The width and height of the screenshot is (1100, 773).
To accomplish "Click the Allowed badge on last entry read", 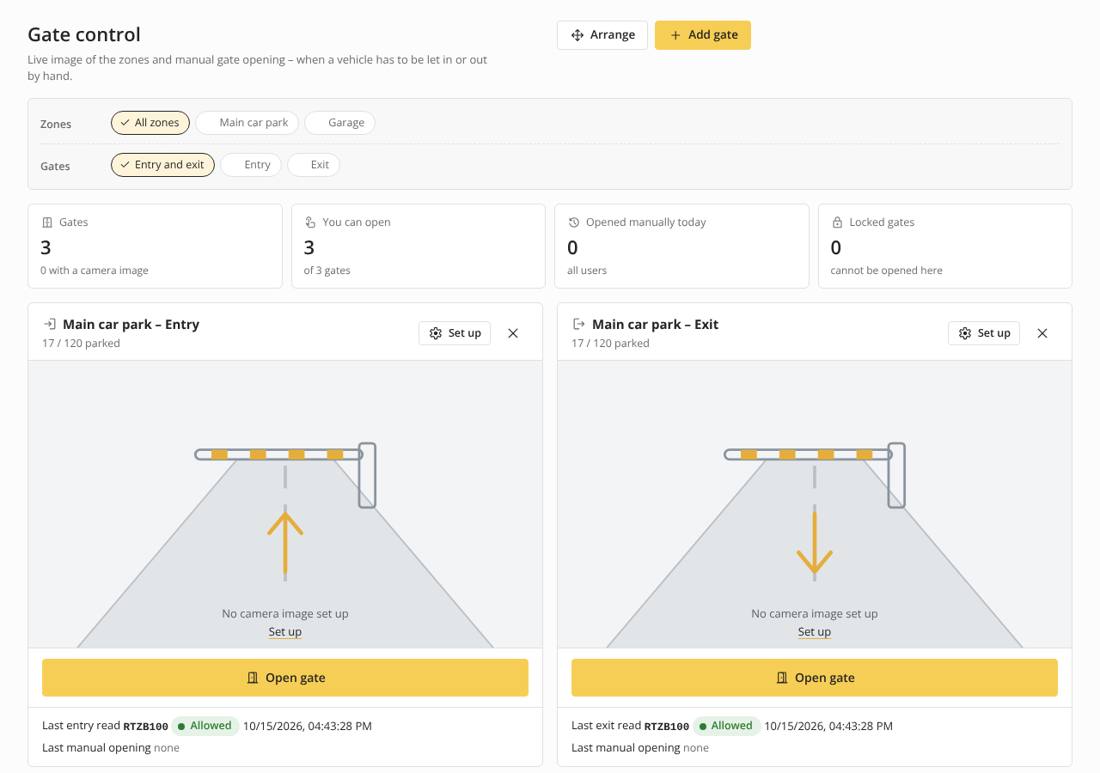I will (x=205, y=726).
